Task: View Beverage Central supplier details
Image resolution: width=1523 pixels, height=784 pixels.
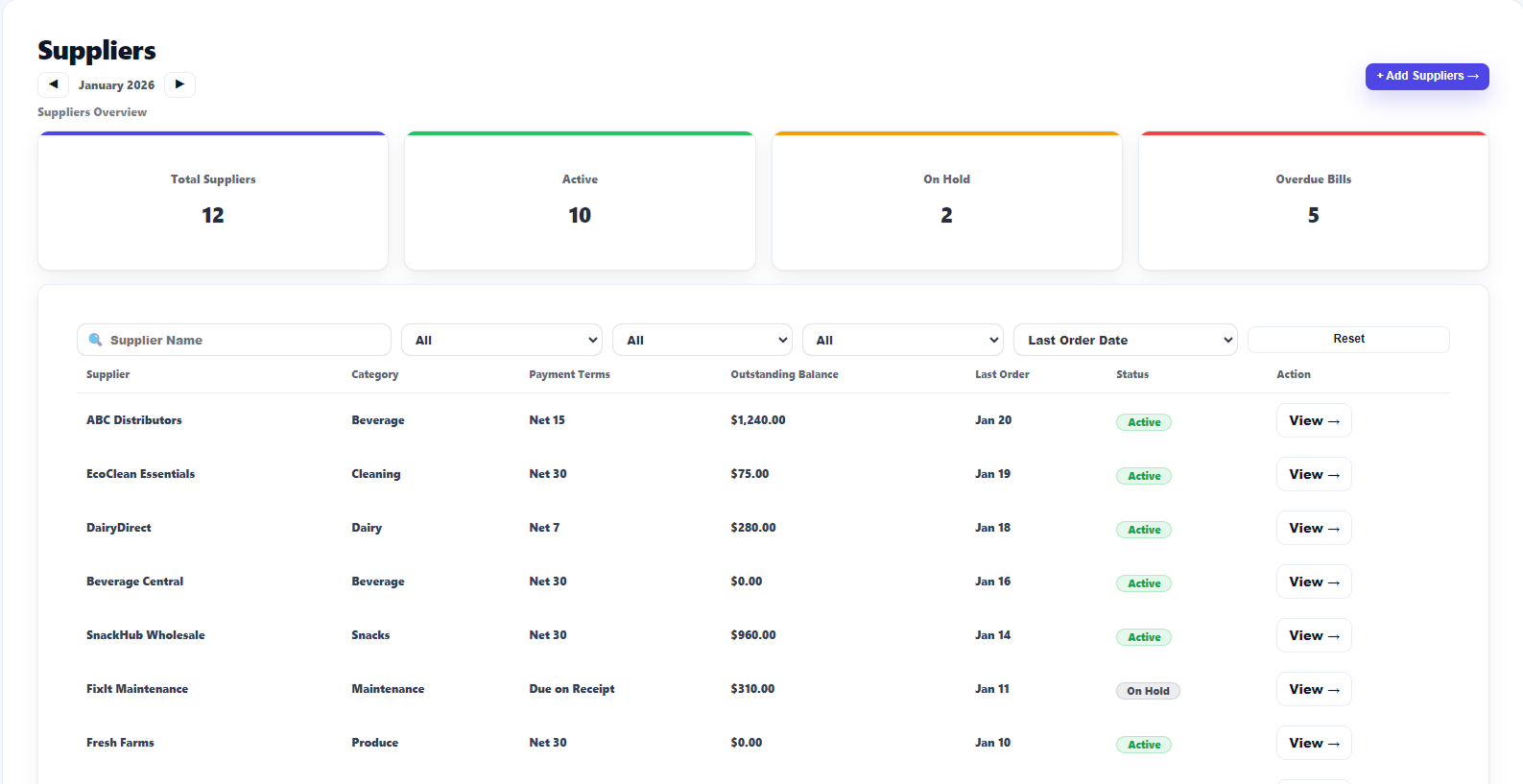Action: coord(1314,582)
